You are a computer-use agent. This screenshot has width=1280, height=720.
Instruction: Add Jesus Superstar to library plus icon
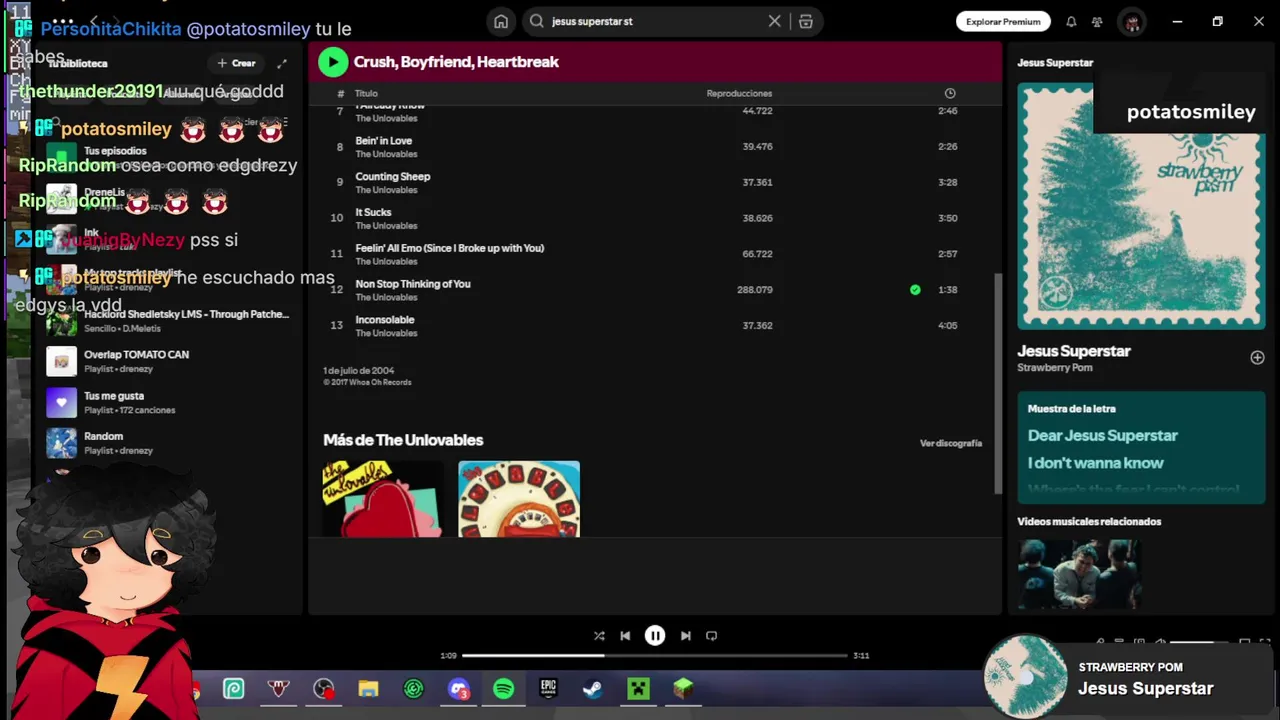(1257, 357)
